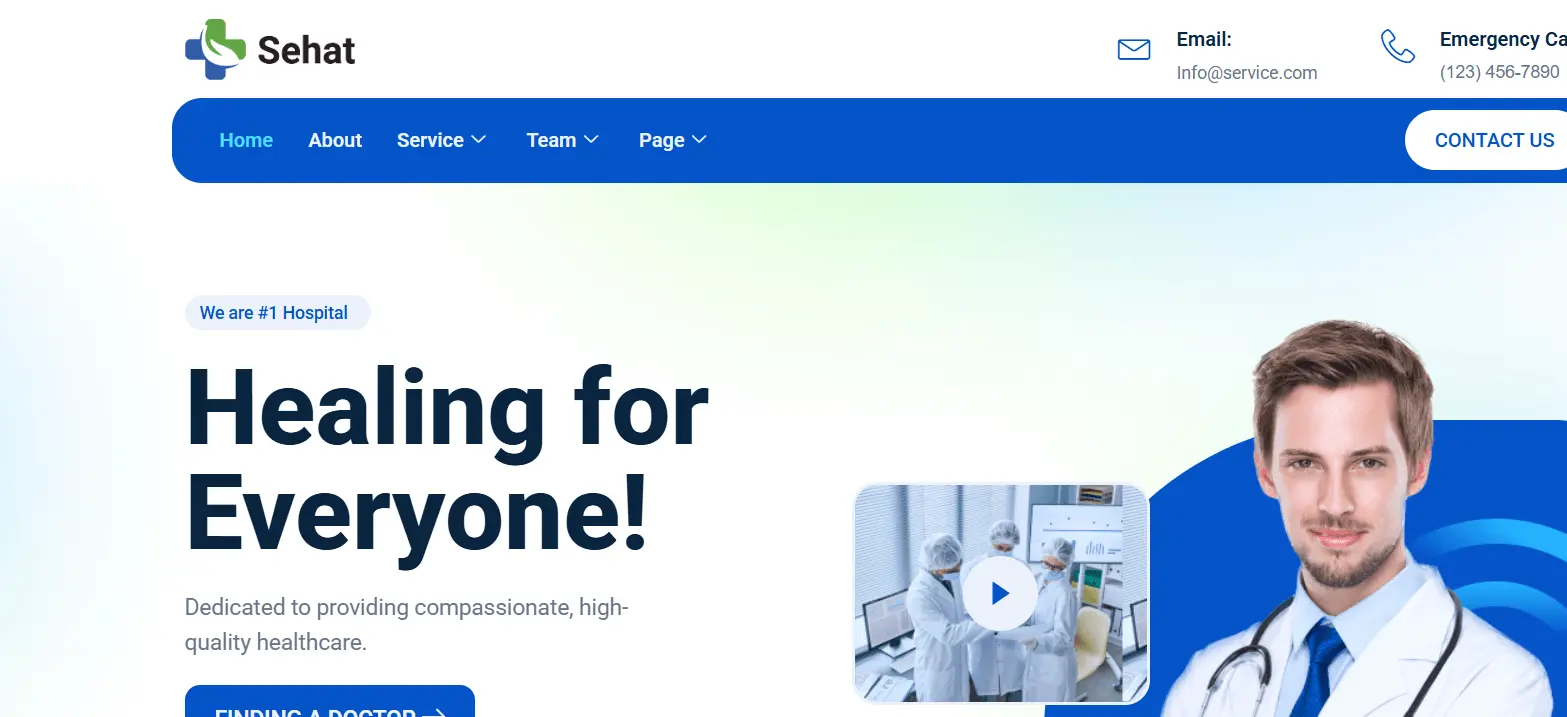Click the Sehat green-blue cross logo icon
The image size is (1567, 717).
(214, 49)
